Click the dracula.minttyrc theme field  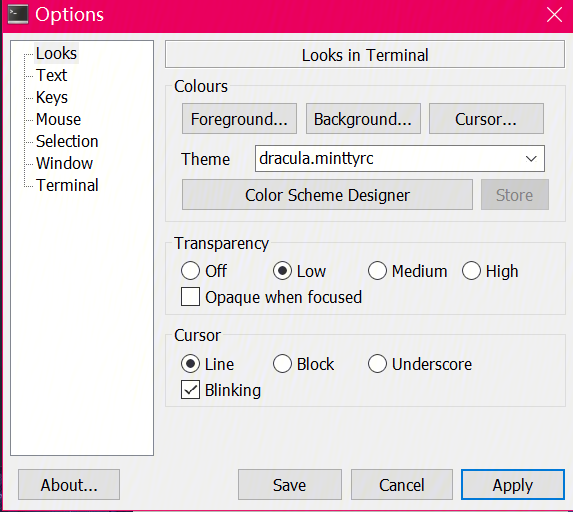click(x=400, y=159)
